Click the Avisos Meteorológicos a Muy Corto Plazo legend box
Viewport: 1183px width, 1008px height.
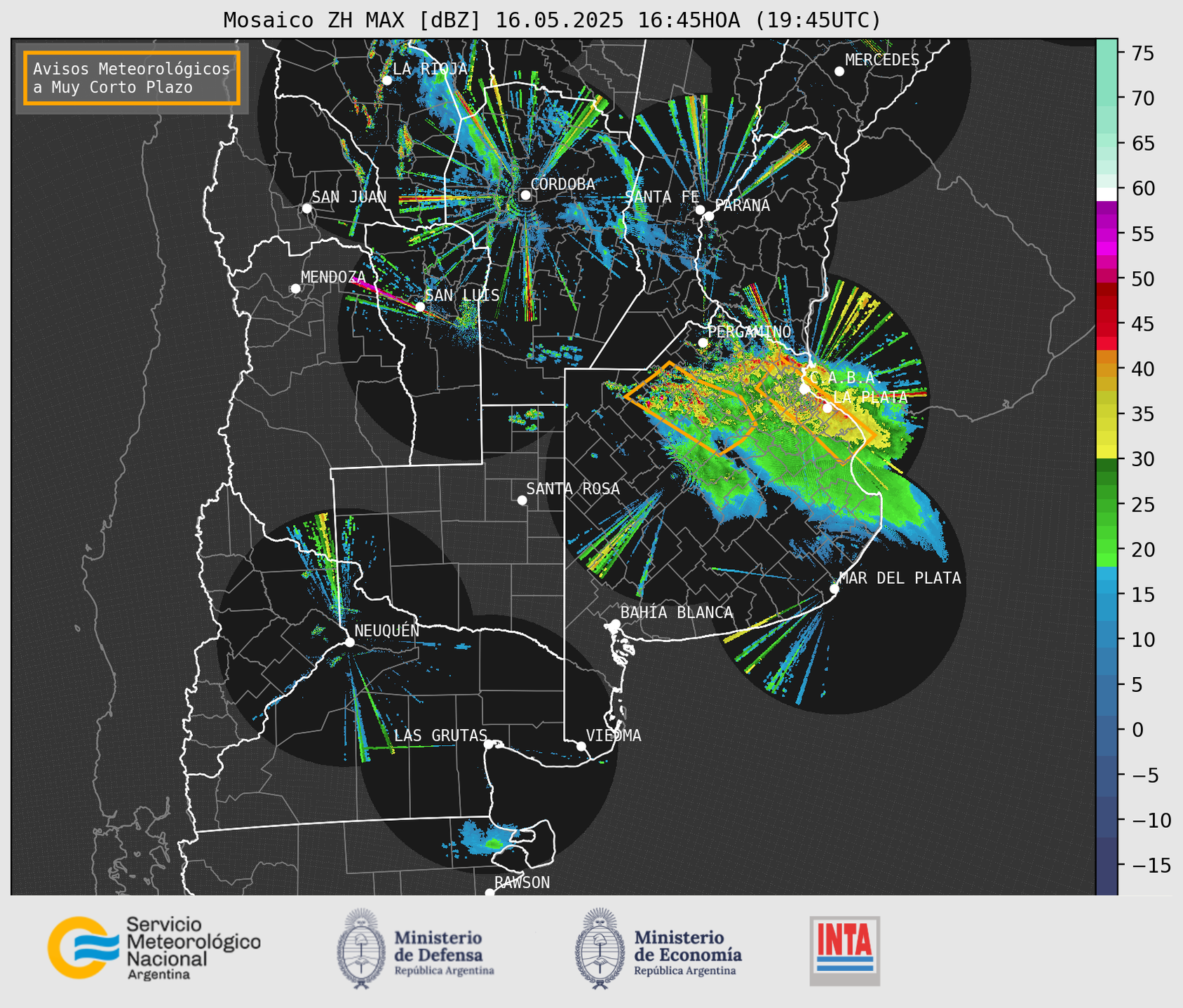click(x=132, y=78)
